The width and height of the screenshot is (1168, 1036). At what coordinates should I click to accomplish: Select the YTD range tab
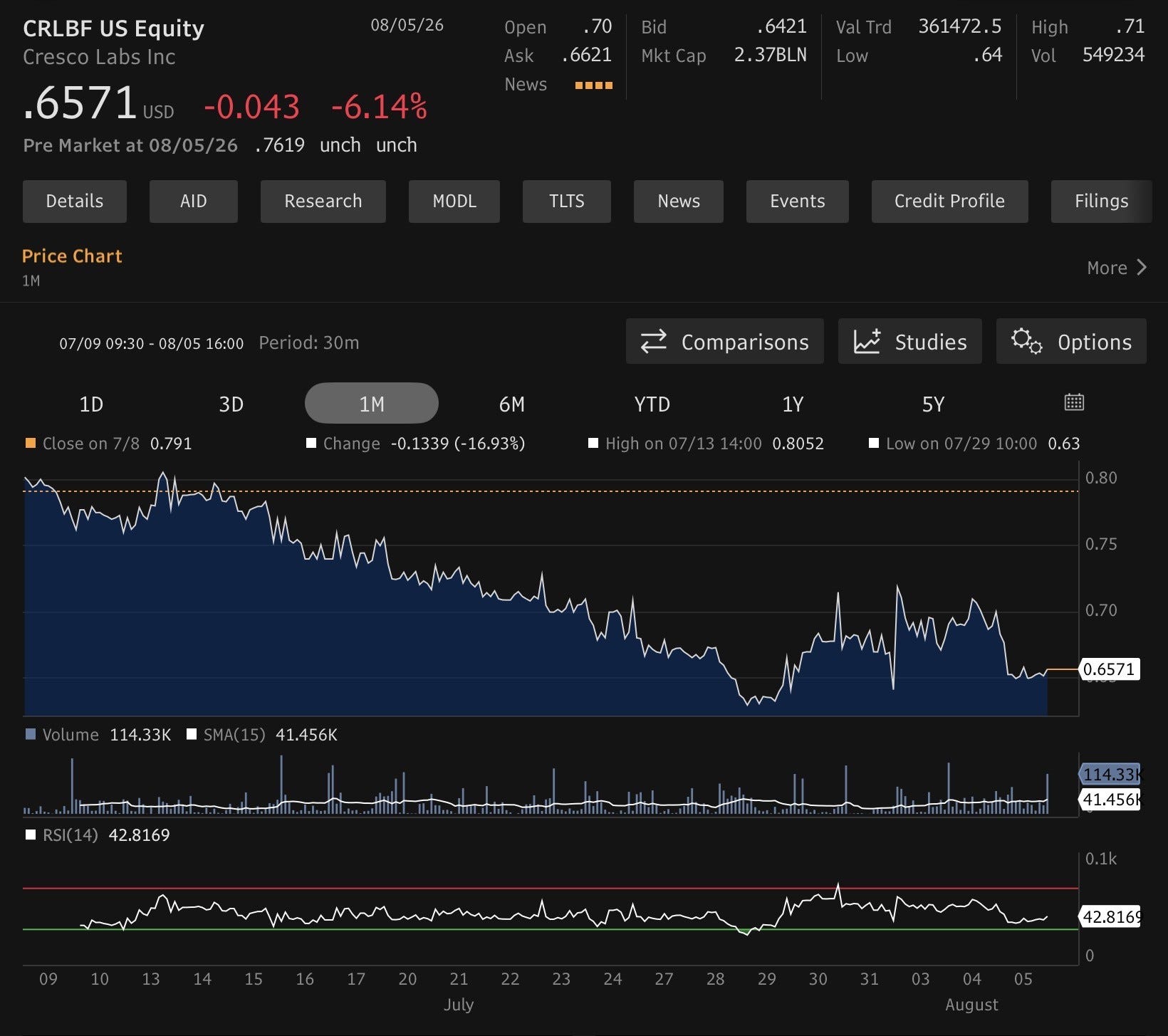coord(652,404)
